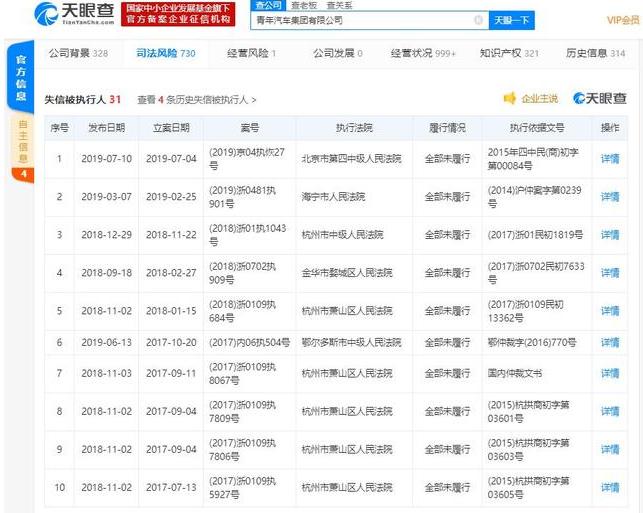Screen dimensions: 643x513
Task: Open the 公司发展 0 tab
Action: point(338,53)
